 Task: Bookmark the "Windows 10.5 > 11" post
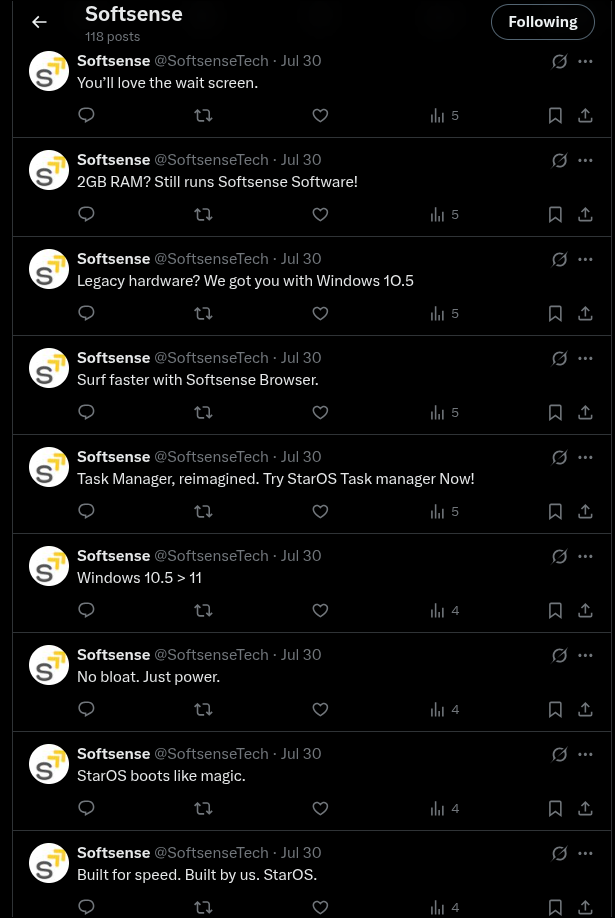click(555, 611)
